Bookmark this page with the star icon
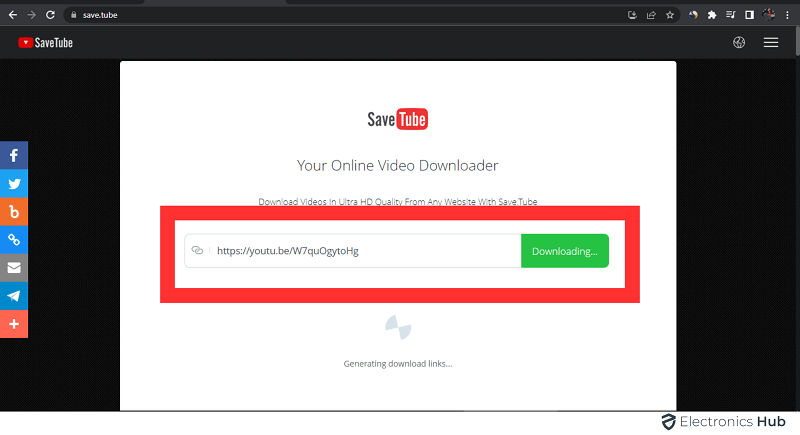 click(670, 15)
